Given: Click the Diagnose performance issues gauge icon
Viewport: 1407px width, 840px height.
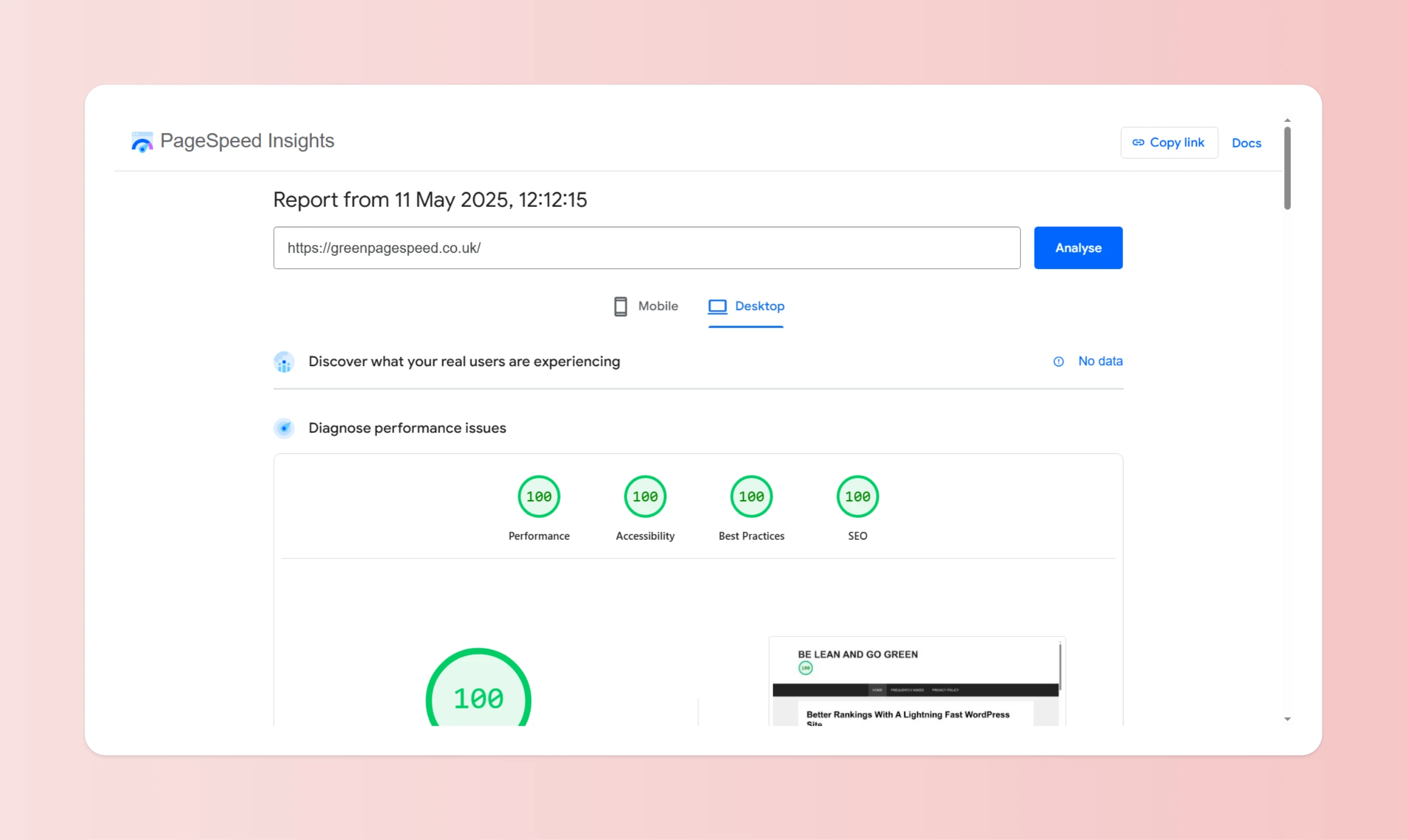Looking at the screenshot, I should pyautogui.click(x=284, y=429).
